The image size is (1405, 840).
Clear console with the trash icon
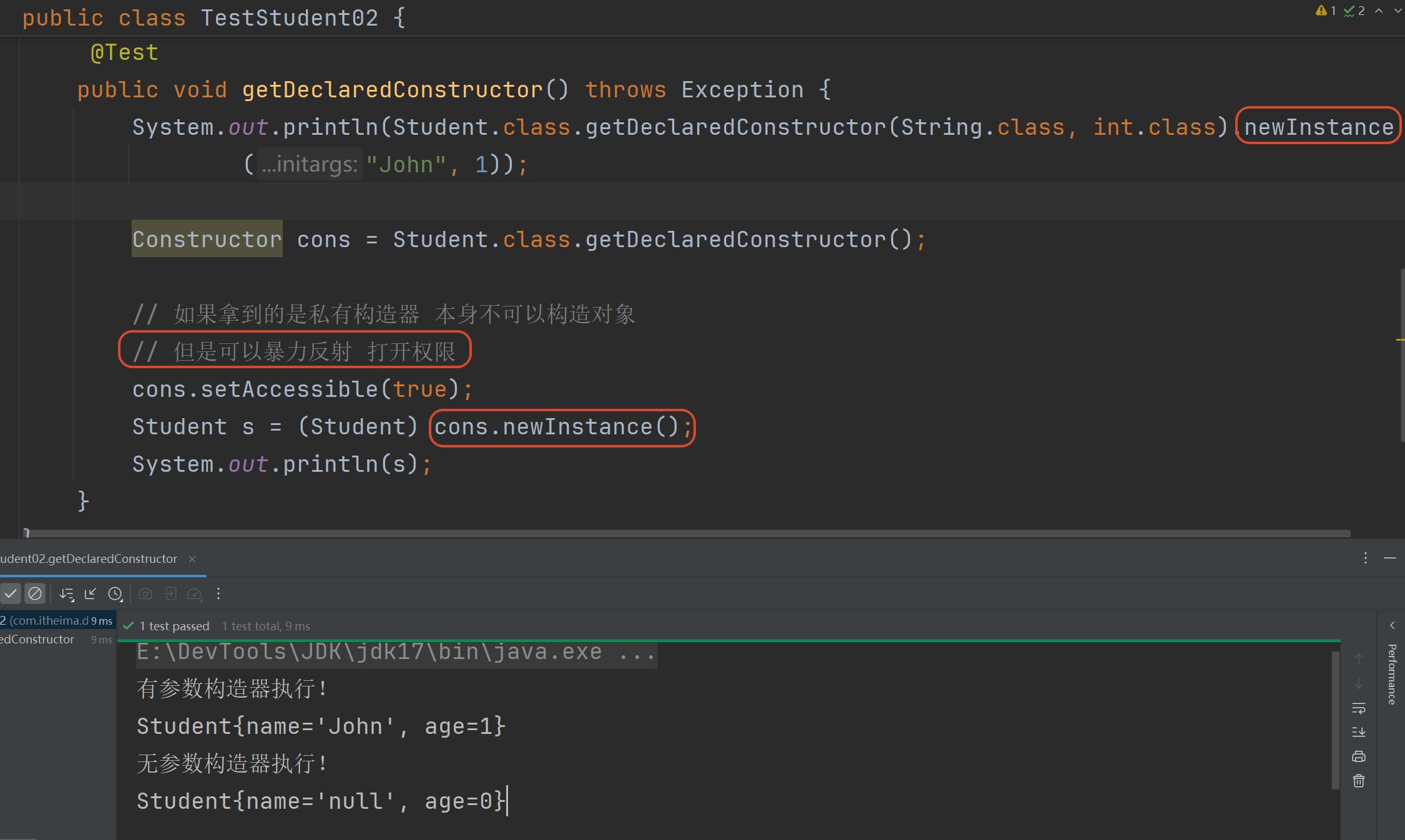click(1359, 781)
